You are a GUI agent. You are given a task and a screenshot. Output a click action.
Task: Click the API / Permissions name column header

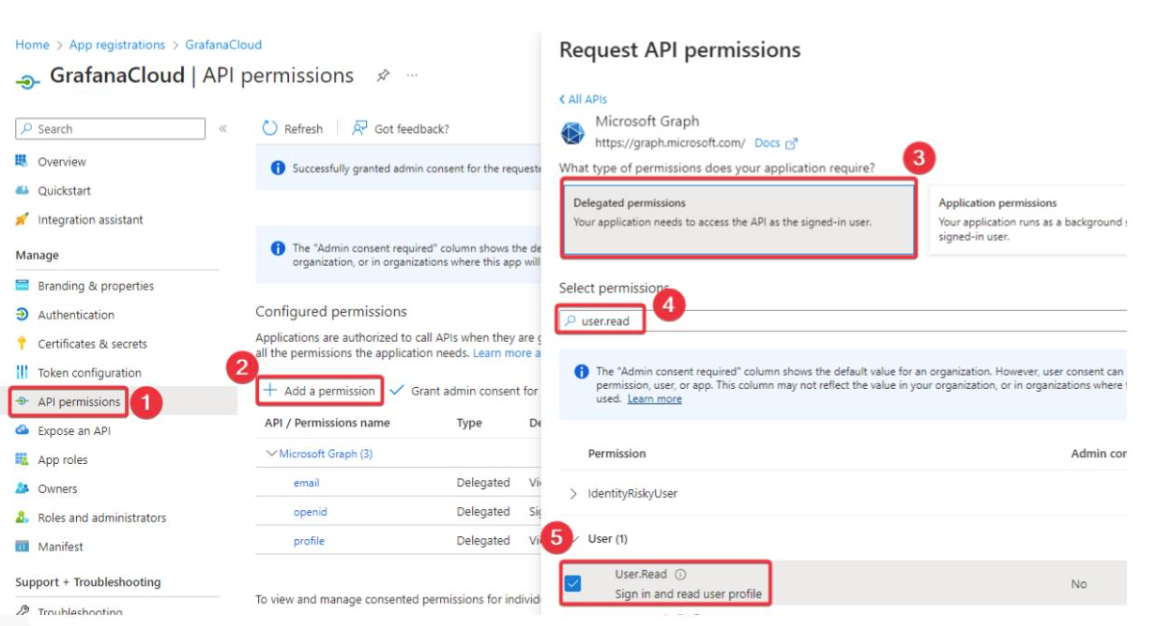(x=327, y=423)
